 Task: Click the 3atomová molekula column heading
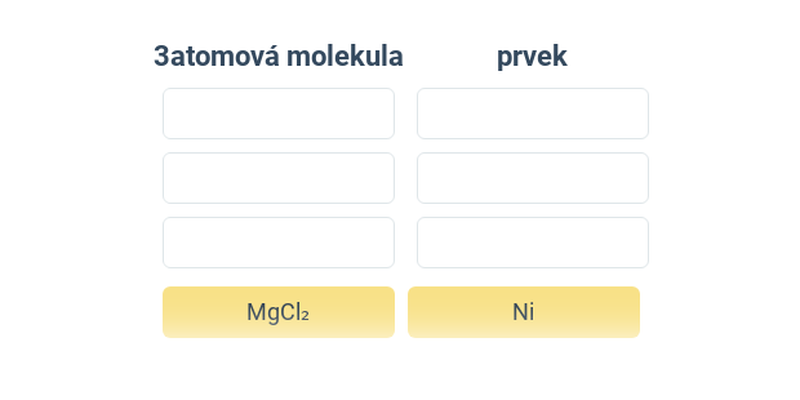(x=279, y=56)
